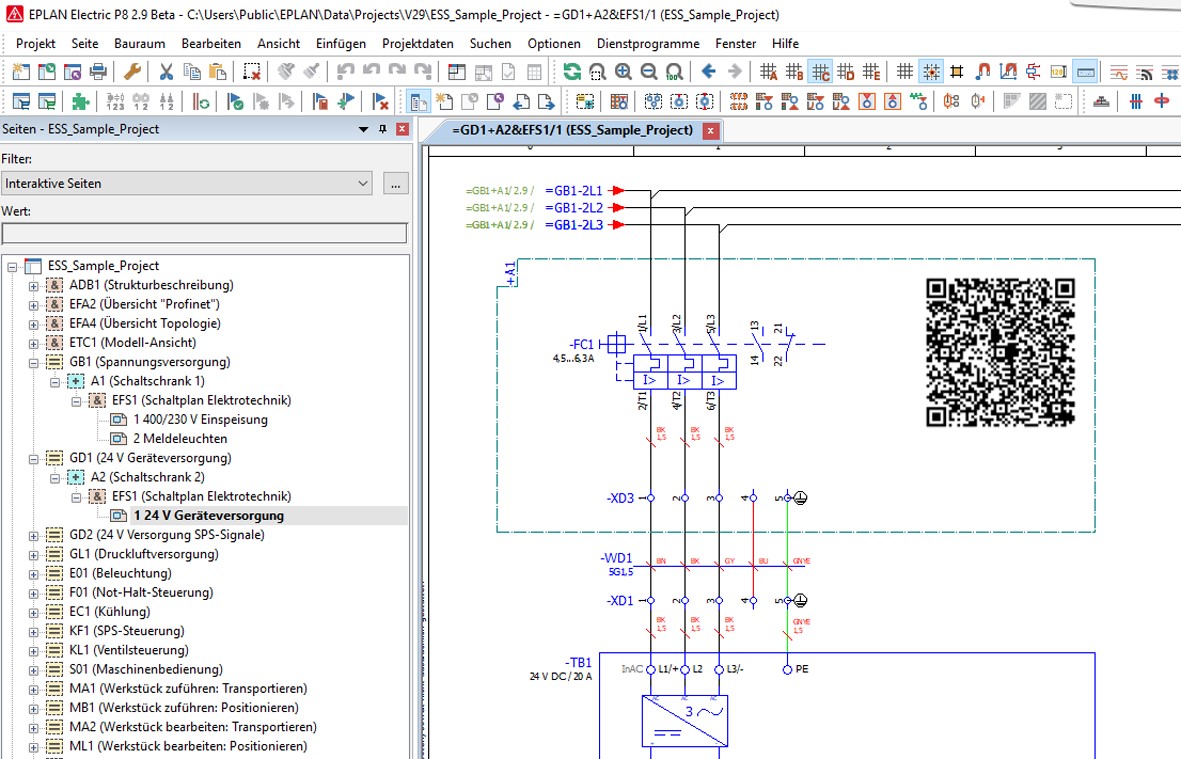The width and height of the screenshot is (1181, 759).
Task: Expand the GD2 (24 V Versorgung SPS-Signale) node
Action: [x=33, y=535]
